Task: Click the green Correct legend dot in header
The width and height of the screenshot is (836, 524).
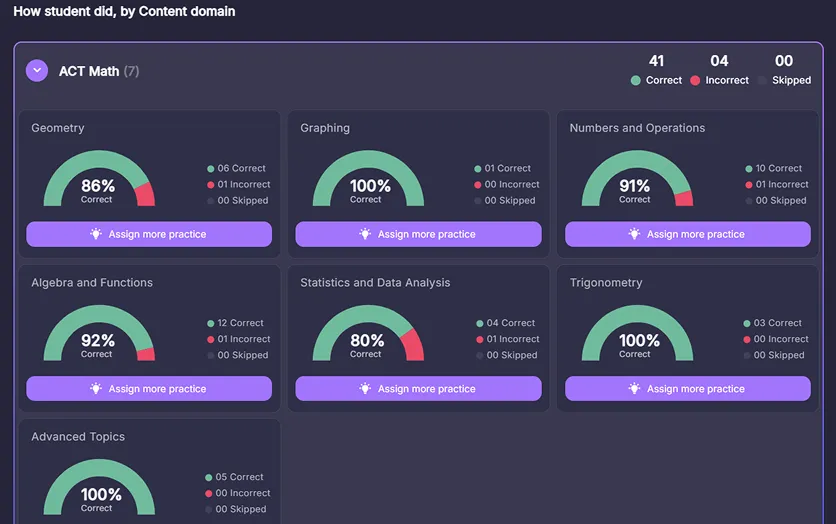Action: (636, 80)
